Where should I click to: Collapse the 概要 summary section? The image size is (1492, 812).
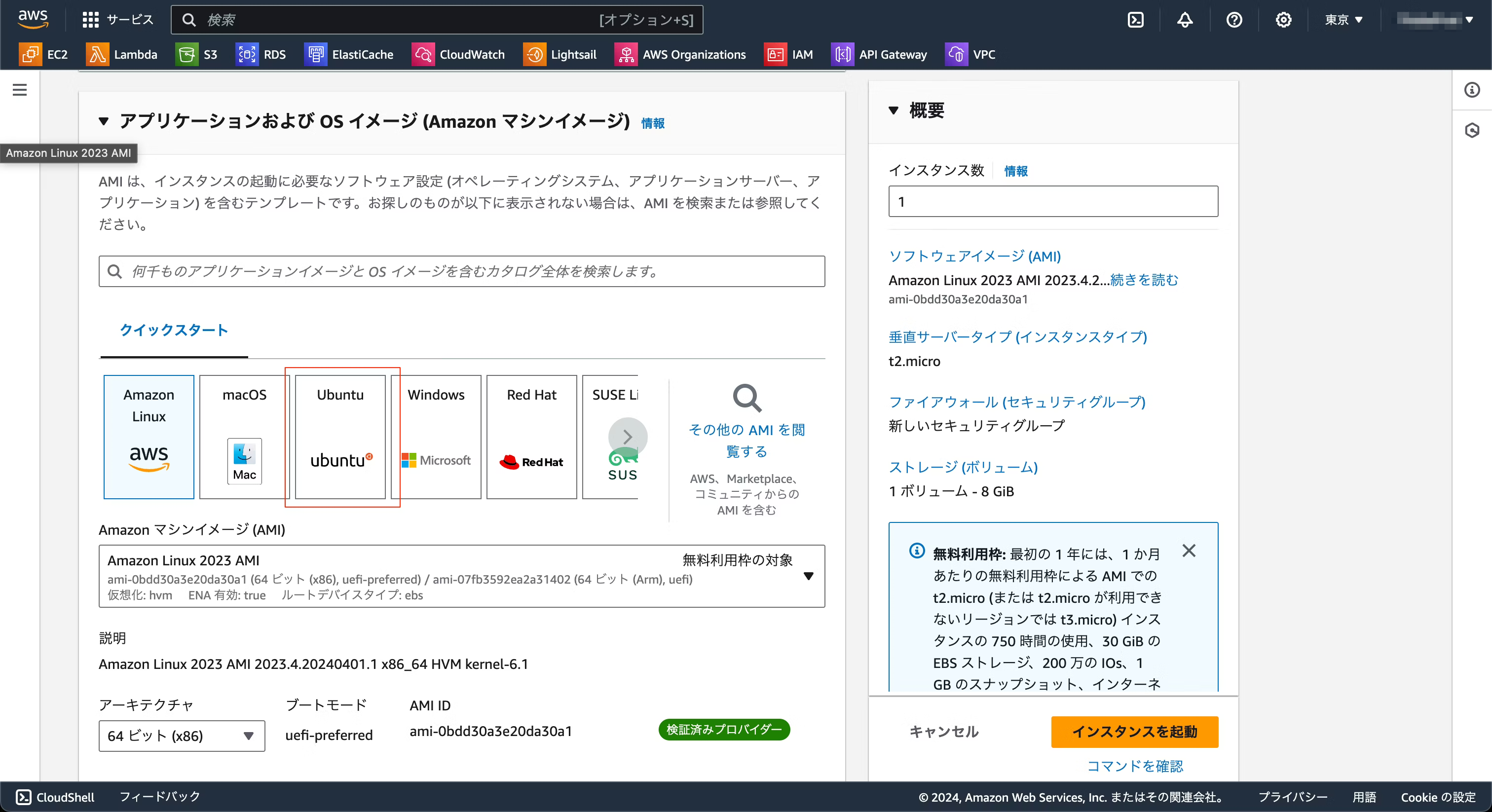click(x=894, y=110)
